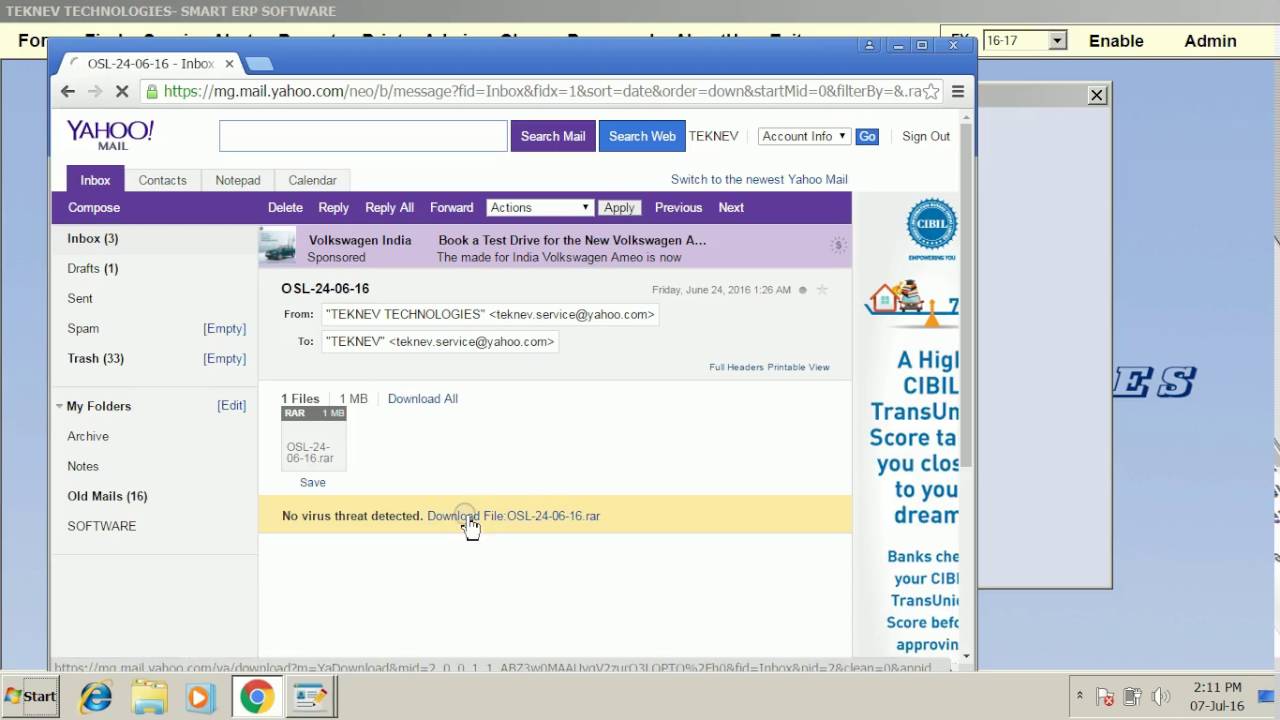Click the browser forward arrow
This screenshot has width=1280, height=720.
(95, 91)
